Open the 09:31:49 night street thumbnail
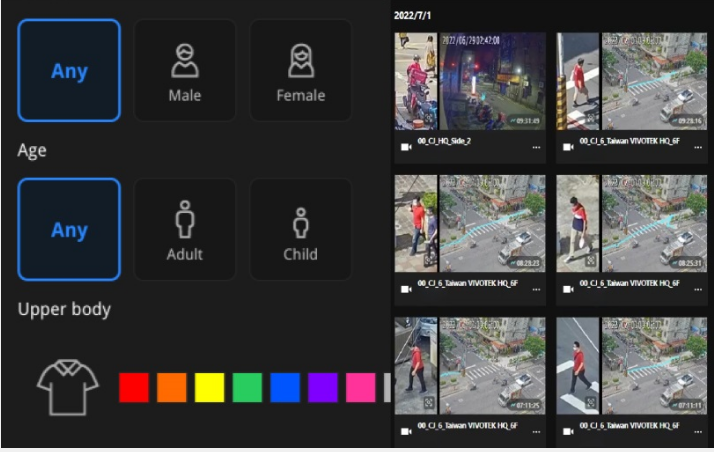Image resolution: width=714 pixels, height=452 pixels. point(470,81)
